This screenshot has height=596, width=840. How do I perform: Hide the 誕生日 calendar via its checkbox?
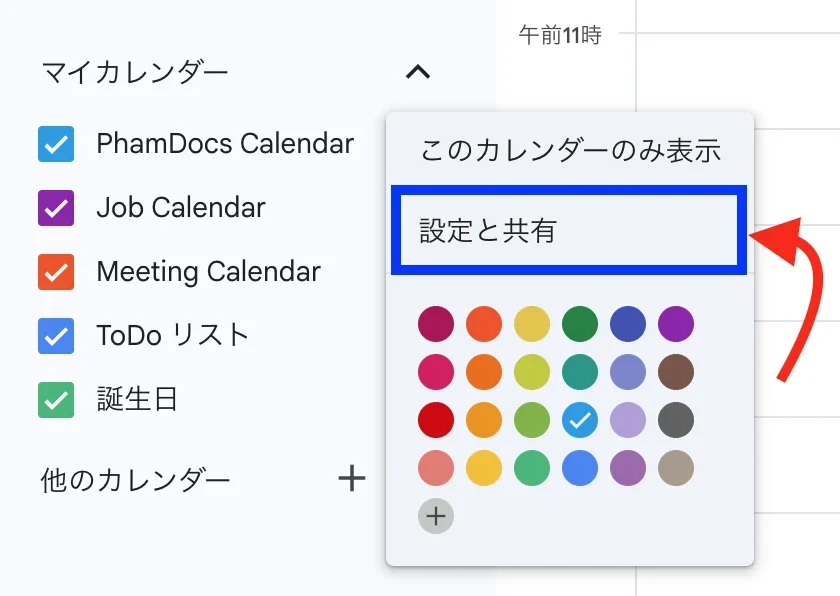coord(56,399)
